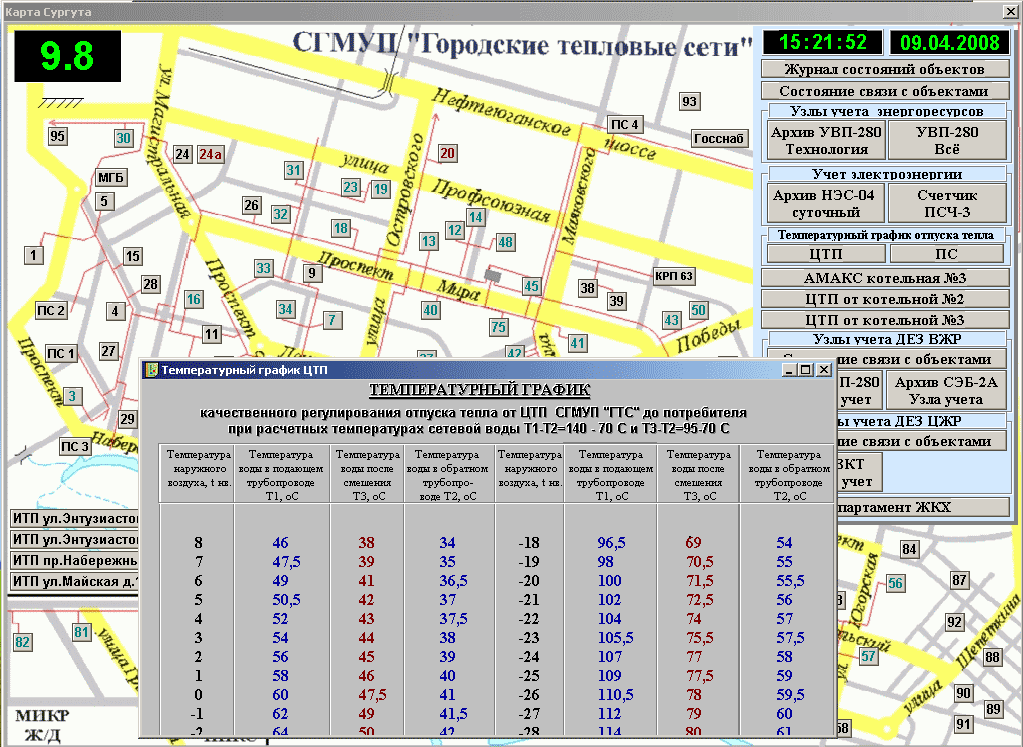Click the ПС 2 substation marker
The image size is (1023, 747).
tap(49, 310)
